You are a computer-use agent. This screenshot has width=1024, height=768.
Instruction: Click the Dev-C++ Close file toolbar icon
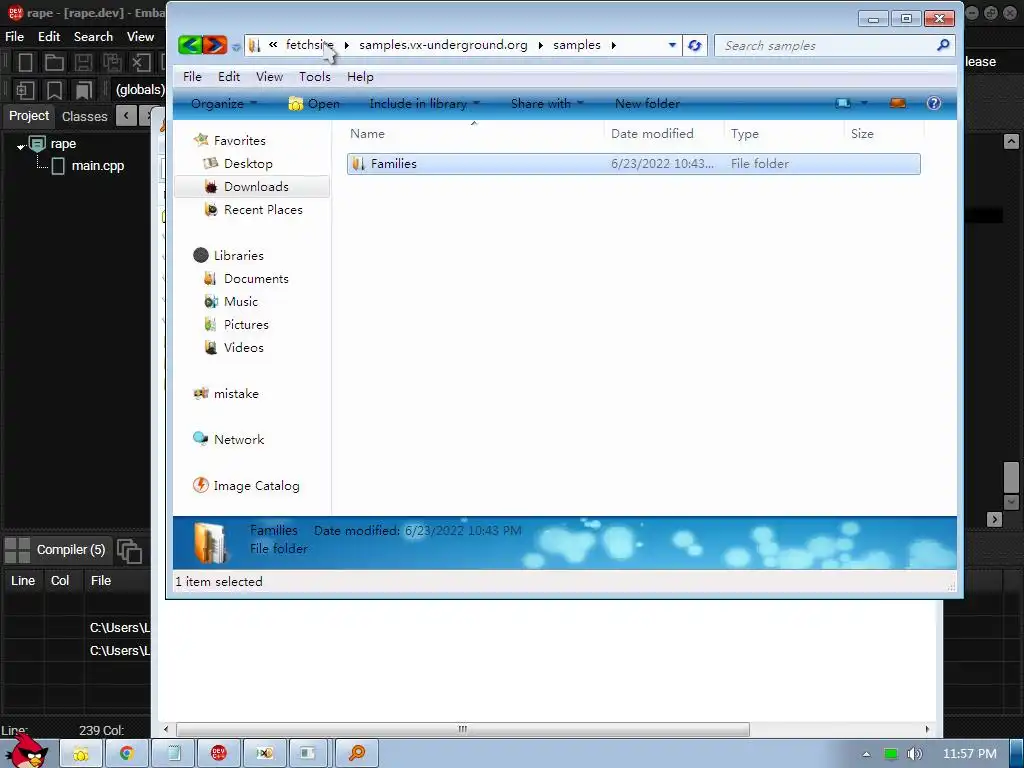(140, 63)
